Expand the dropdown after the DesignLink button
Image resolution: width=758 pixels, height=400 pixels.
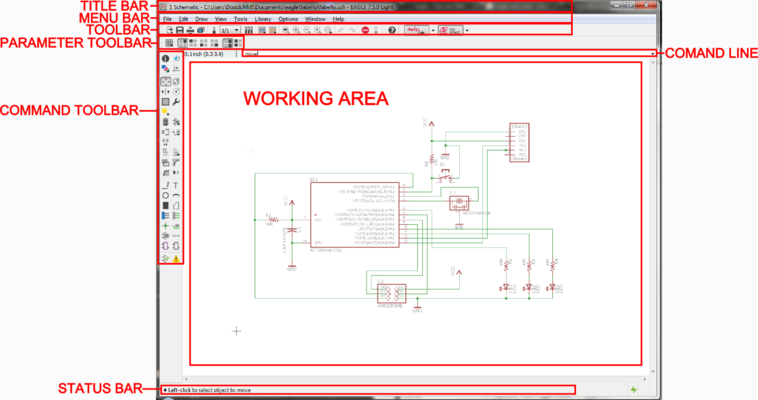431,31
